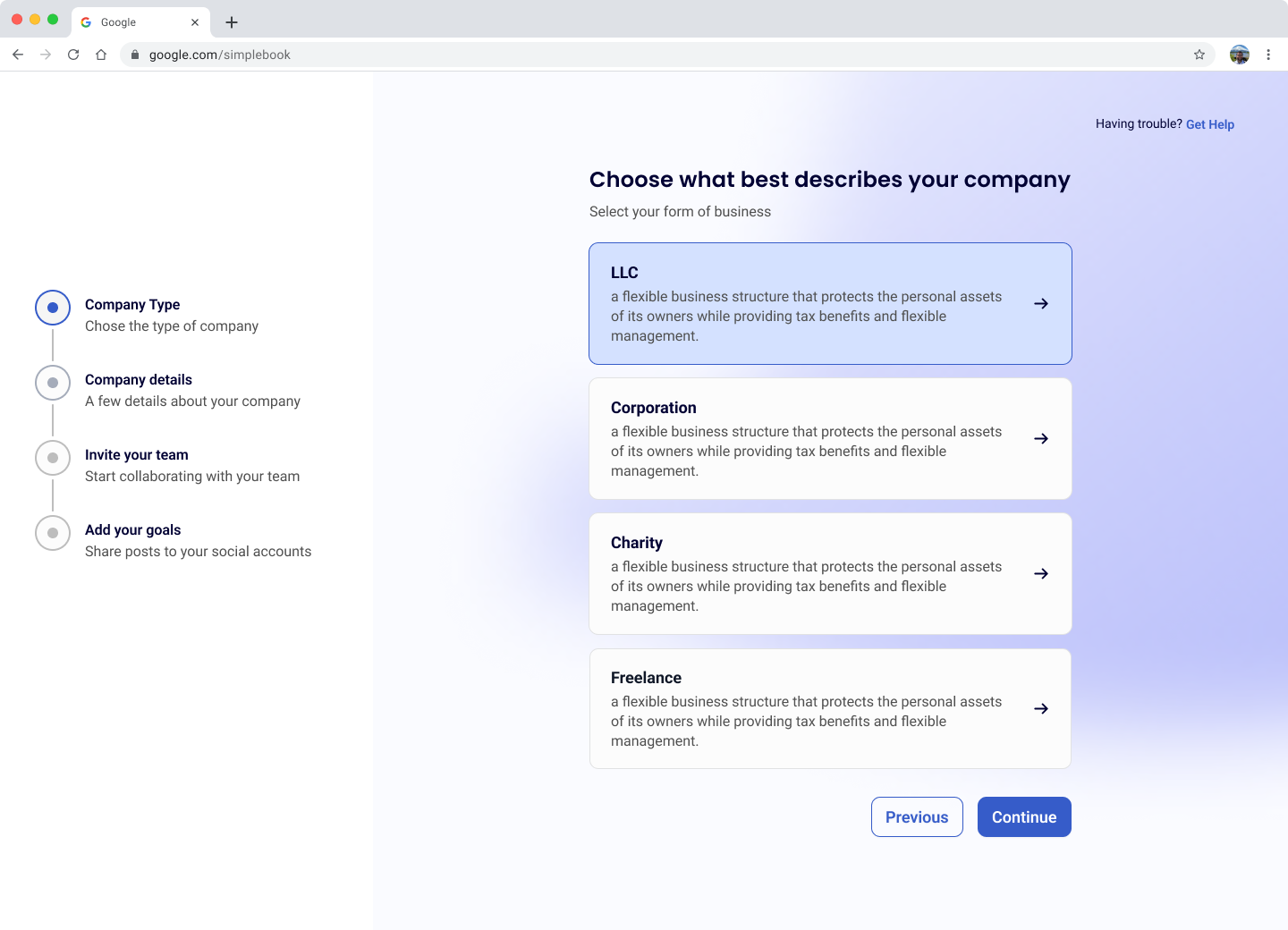Click the arrow on the LLC card
Viewport: 1288px width, 930px height.
[x=1041, y=304]
